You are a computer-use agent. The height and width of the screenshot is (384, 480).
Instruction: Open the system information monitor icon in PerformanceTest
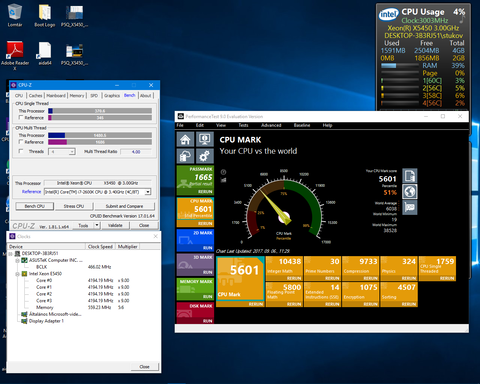pos(204,139)
